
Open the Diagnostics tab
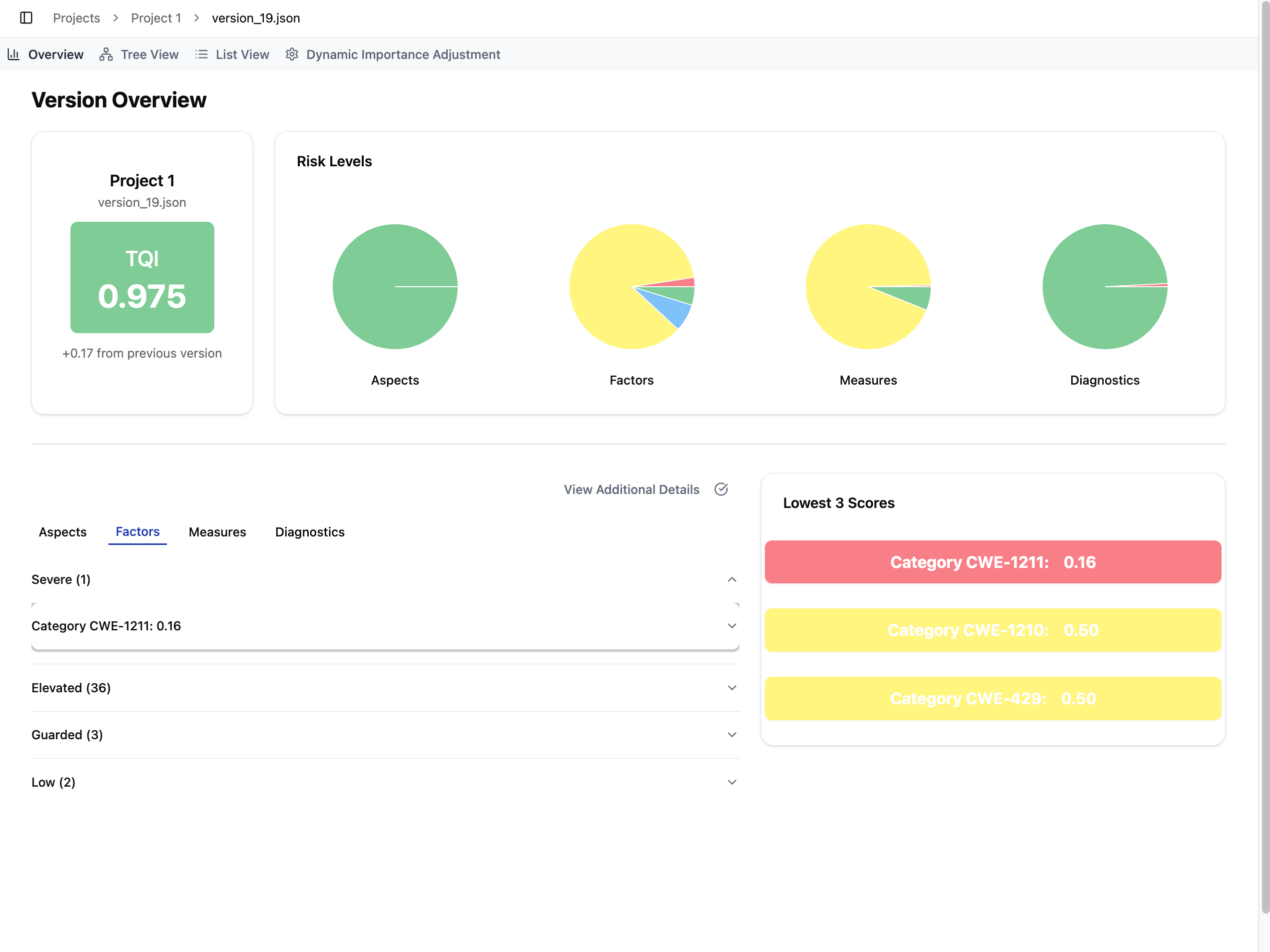(309, 532)
